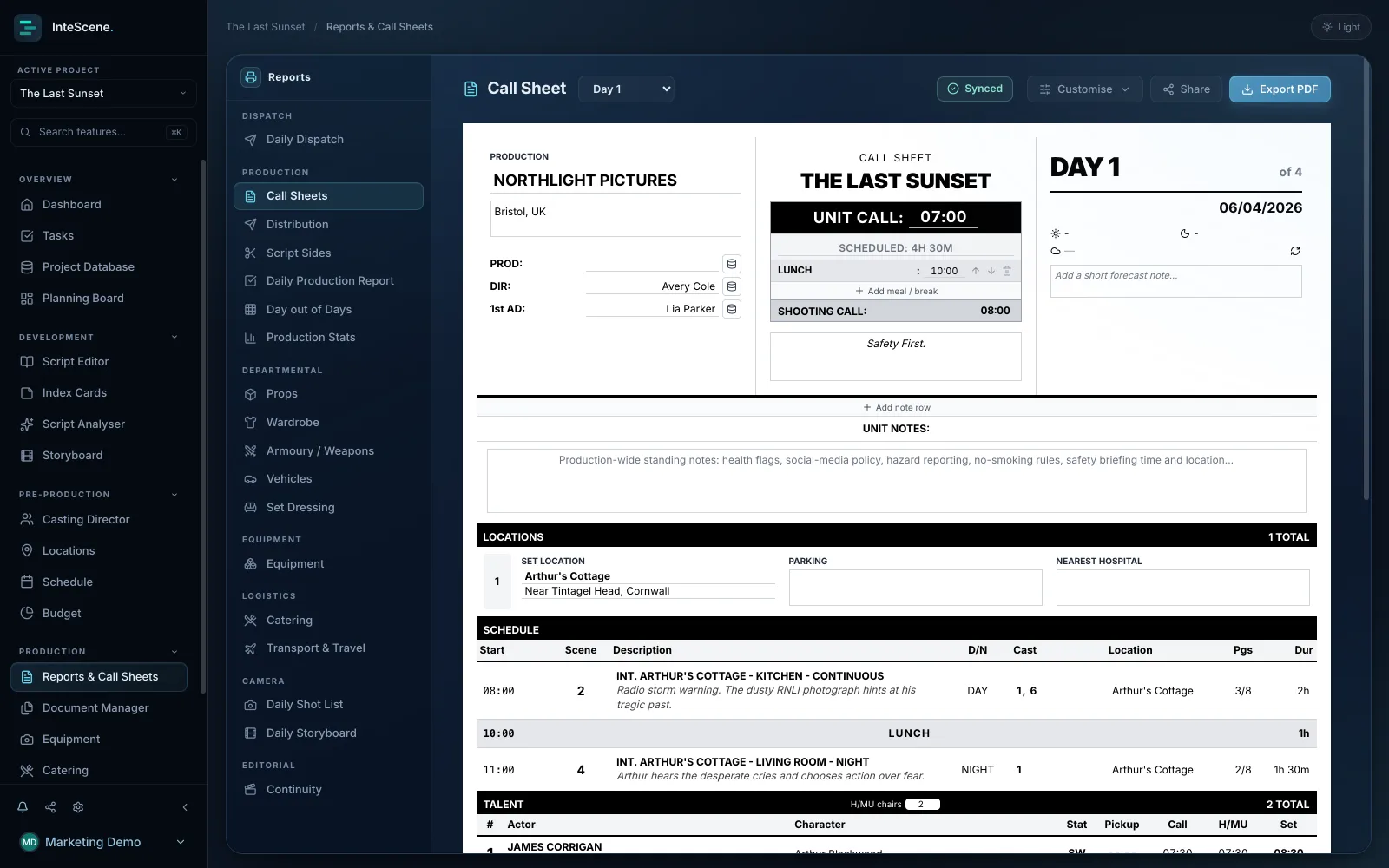1389x868 pixels.
Task: Click the Unit Notes text area
Action: pyautogui.click(x=896, y=481)
